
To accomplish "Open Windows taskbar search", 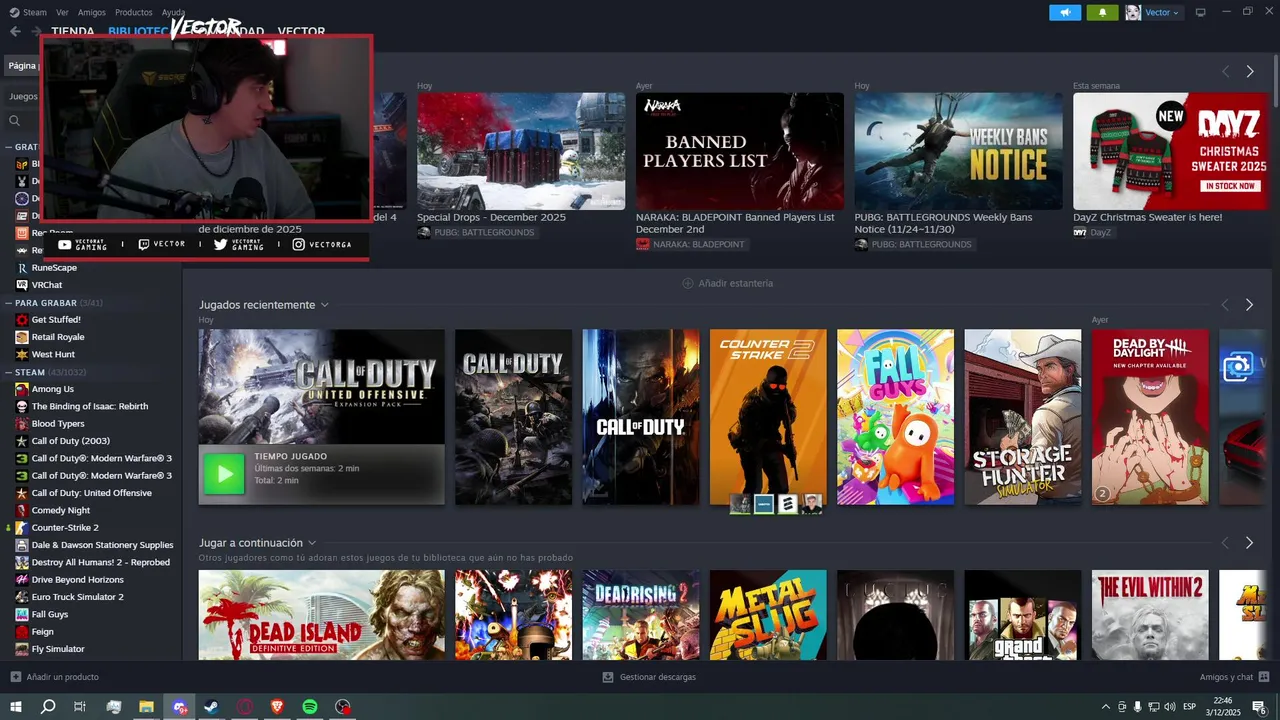I will click(x=48, y=707).
